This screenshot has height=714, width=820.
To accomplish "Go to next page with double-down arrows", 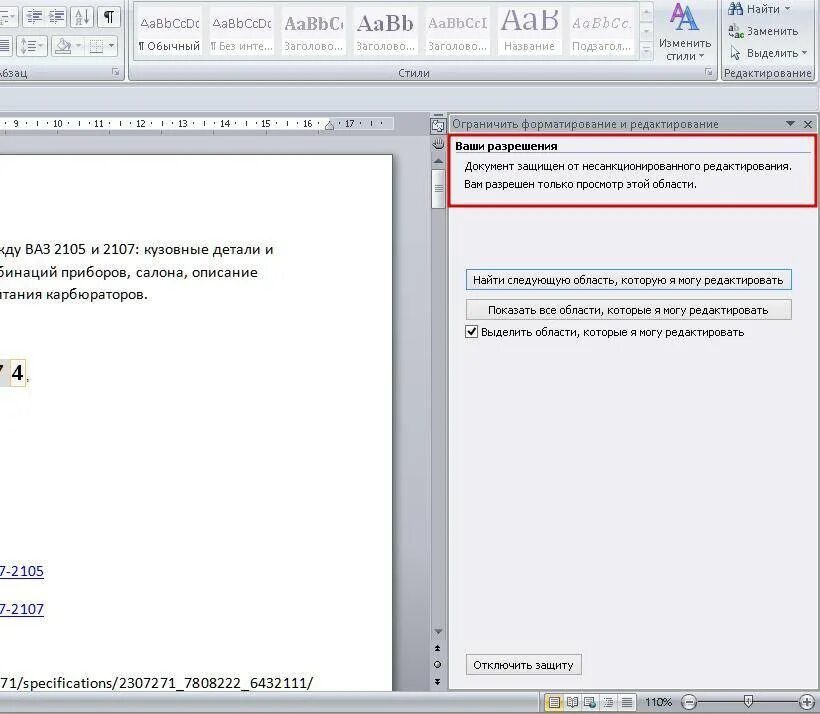I will click(438, 682).
